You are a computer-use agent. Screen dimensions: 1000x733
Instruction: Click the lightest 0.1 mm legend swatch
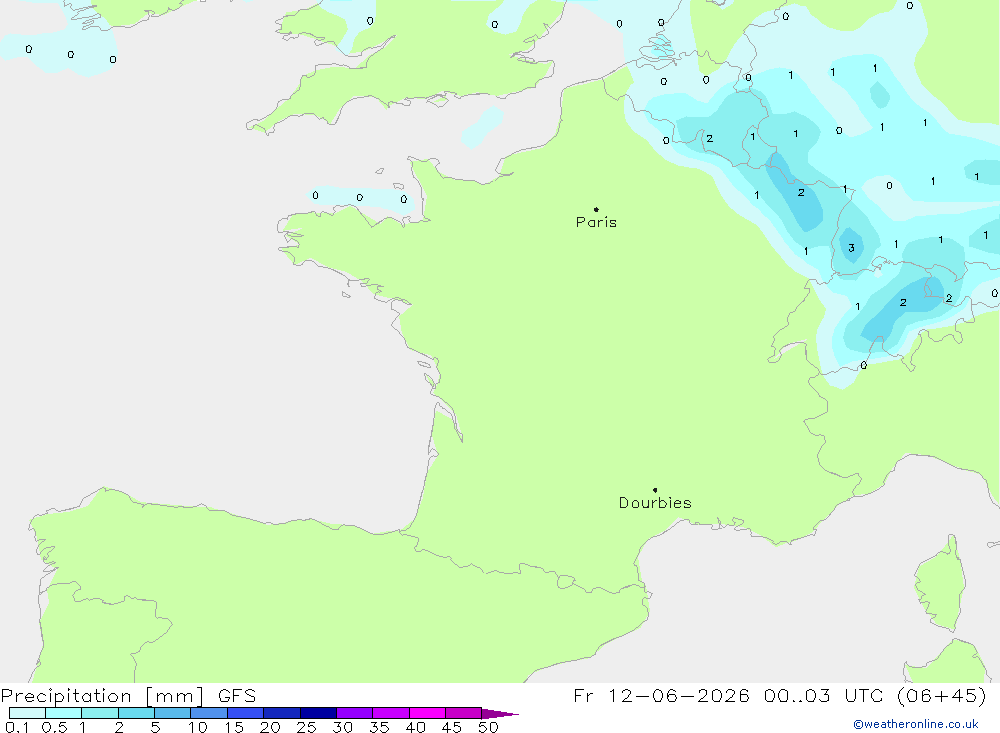click(x=27, y=713)
